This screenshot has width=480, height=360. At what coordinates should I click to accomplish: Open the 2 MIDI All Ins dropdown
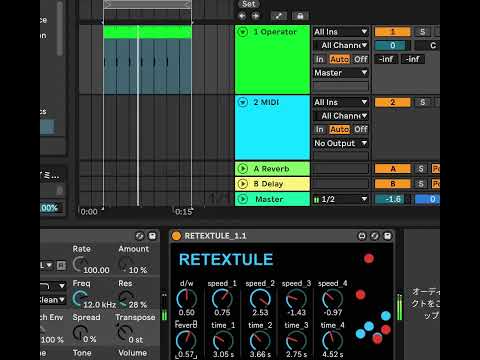click(x=341, y=102)
